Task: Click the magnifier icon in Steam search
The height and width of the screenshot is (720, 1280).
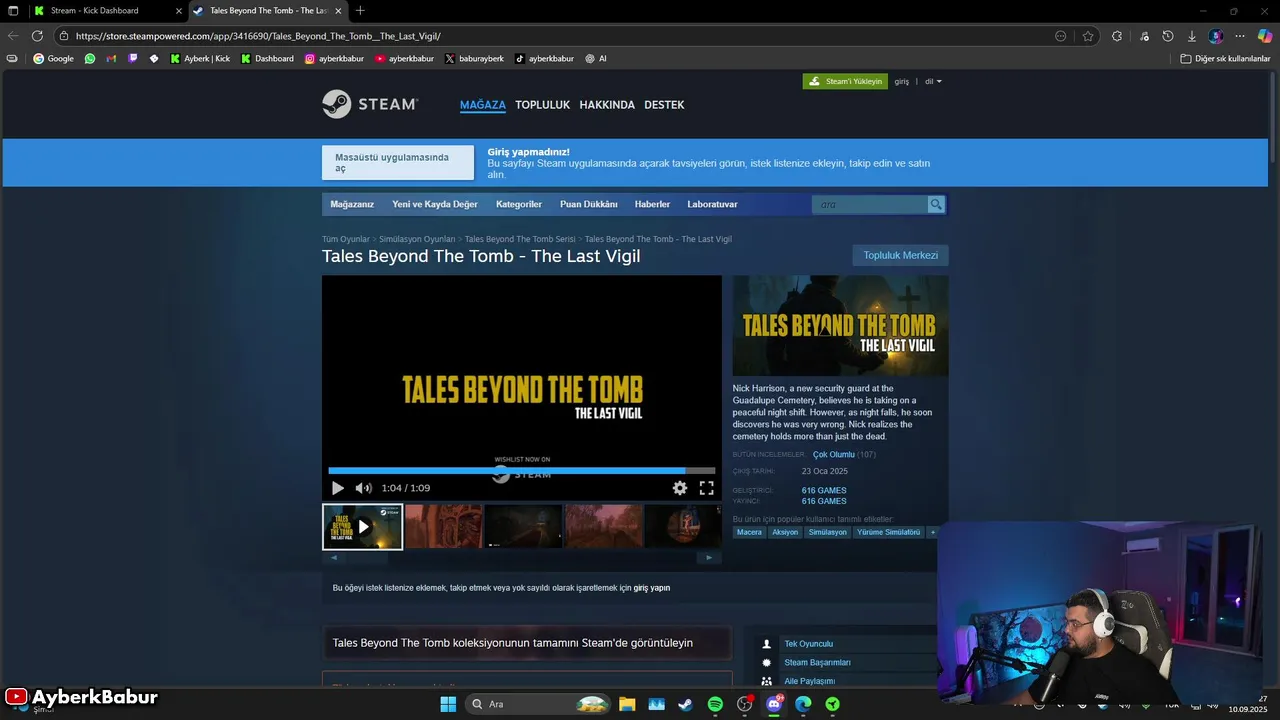Action: click(x=936, y=204)
